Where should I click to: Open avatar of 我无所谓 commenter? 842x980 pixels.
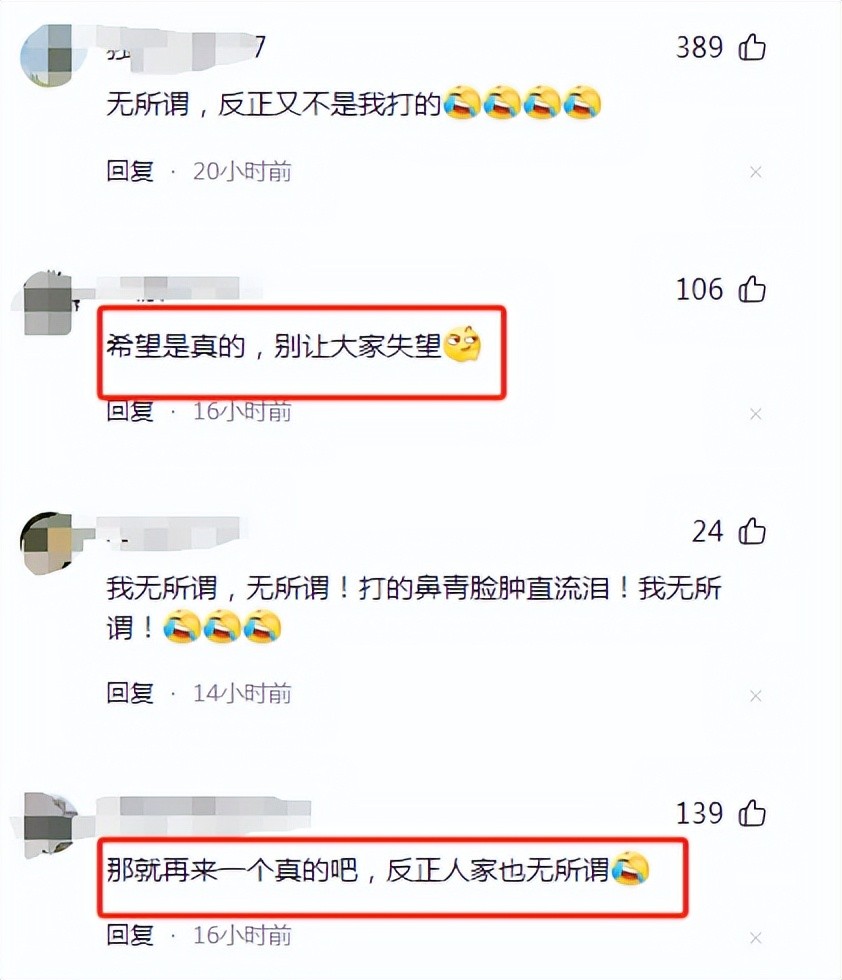[x=48, y=543]
